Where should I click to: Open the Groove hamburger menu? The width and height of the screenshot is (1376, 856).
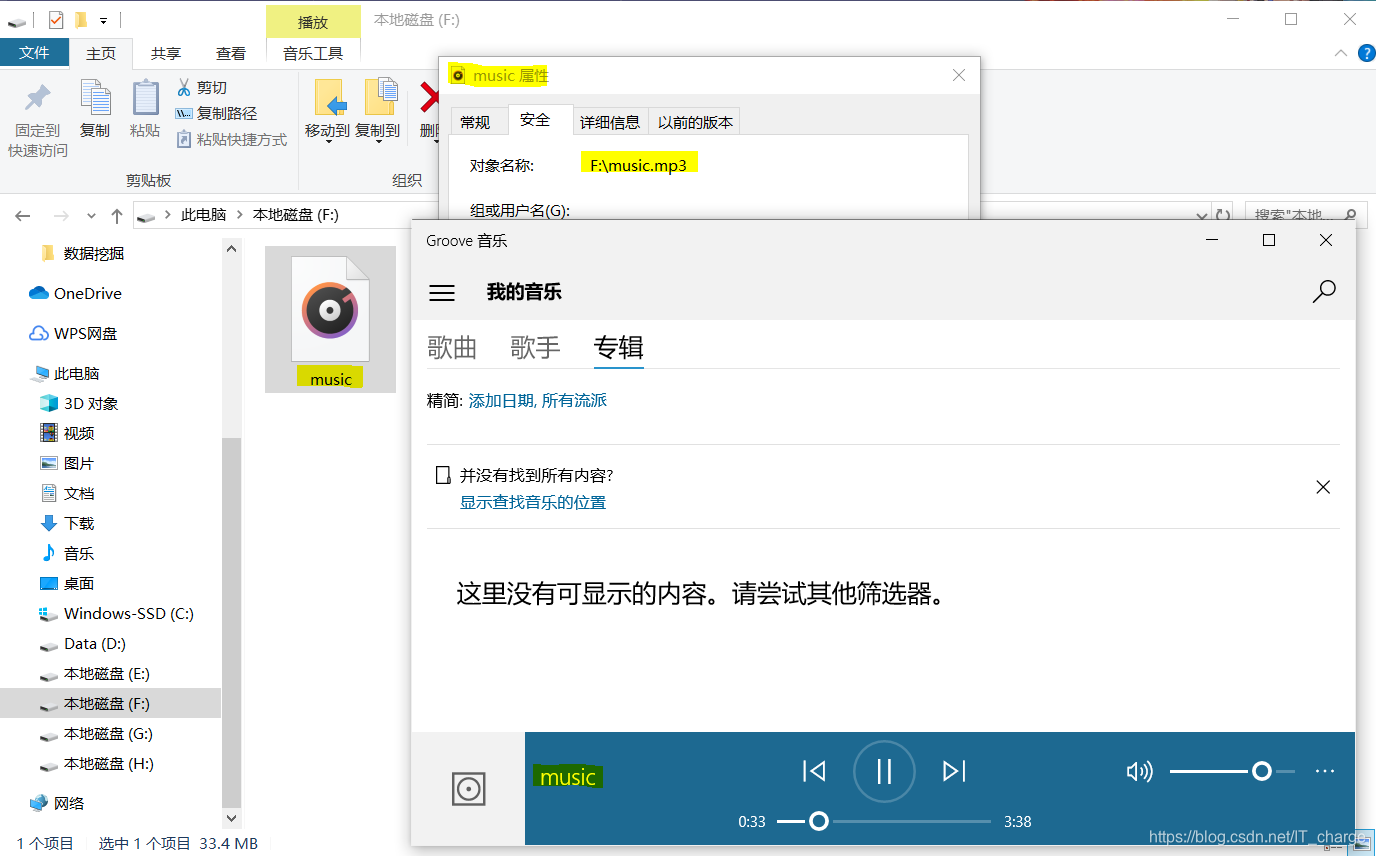[441, 293]
